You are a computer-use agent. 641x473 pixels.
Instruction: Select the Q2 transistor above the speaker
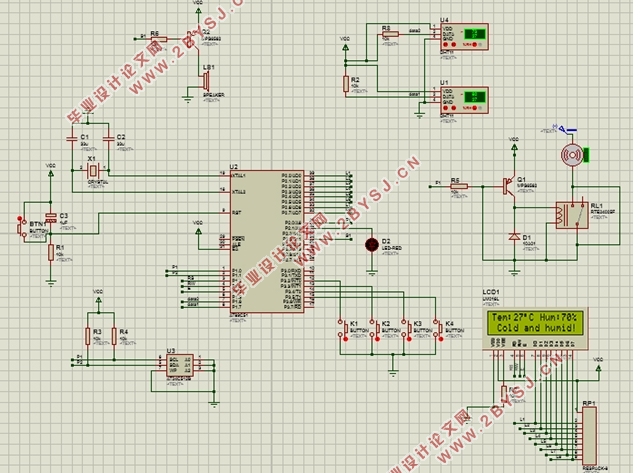192,40
